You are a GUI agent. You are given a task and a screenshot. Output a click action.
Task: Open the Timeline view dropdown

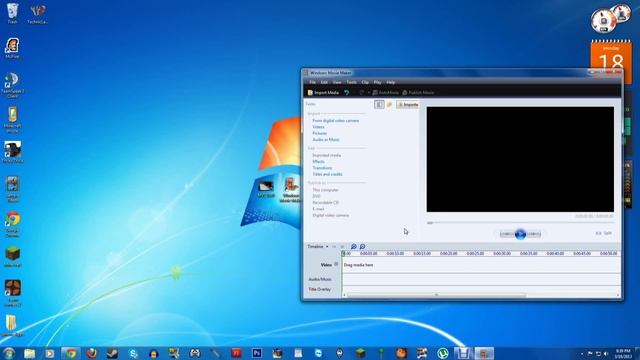click(x=318, y=247)
